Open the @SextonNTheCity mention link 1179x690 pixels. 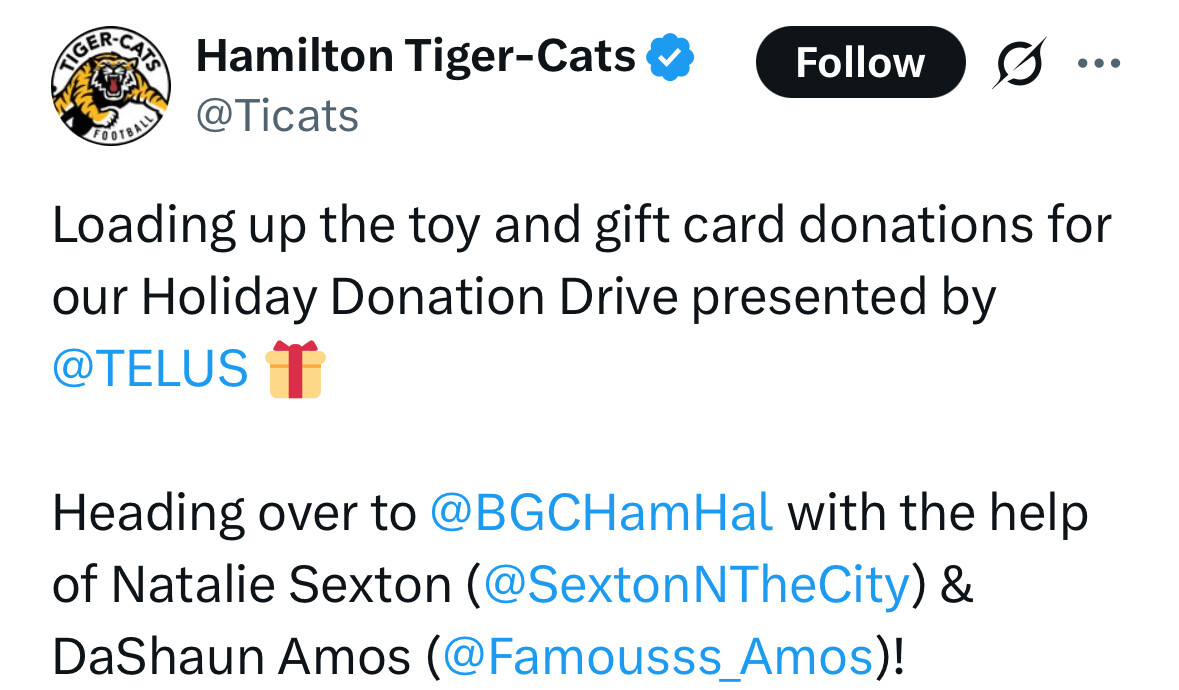(696, 585)
